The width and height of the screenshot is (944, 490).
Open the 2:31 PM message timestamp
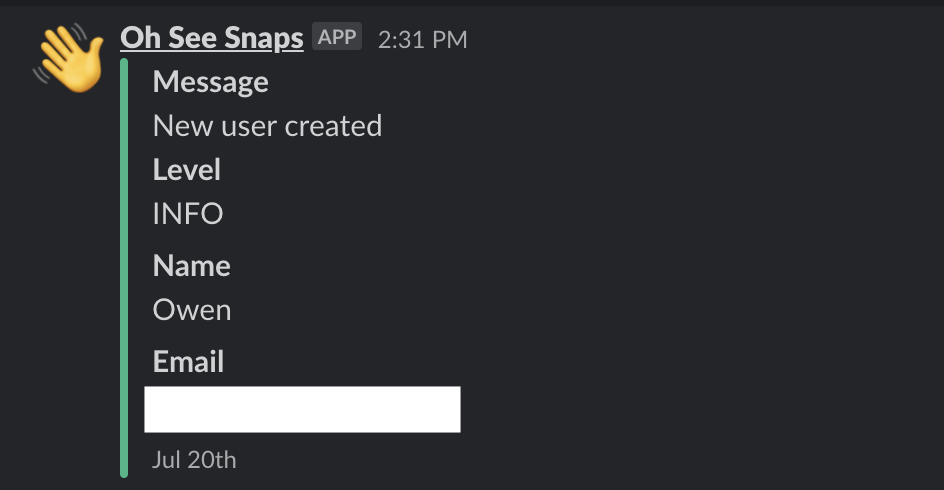point(422,40)
